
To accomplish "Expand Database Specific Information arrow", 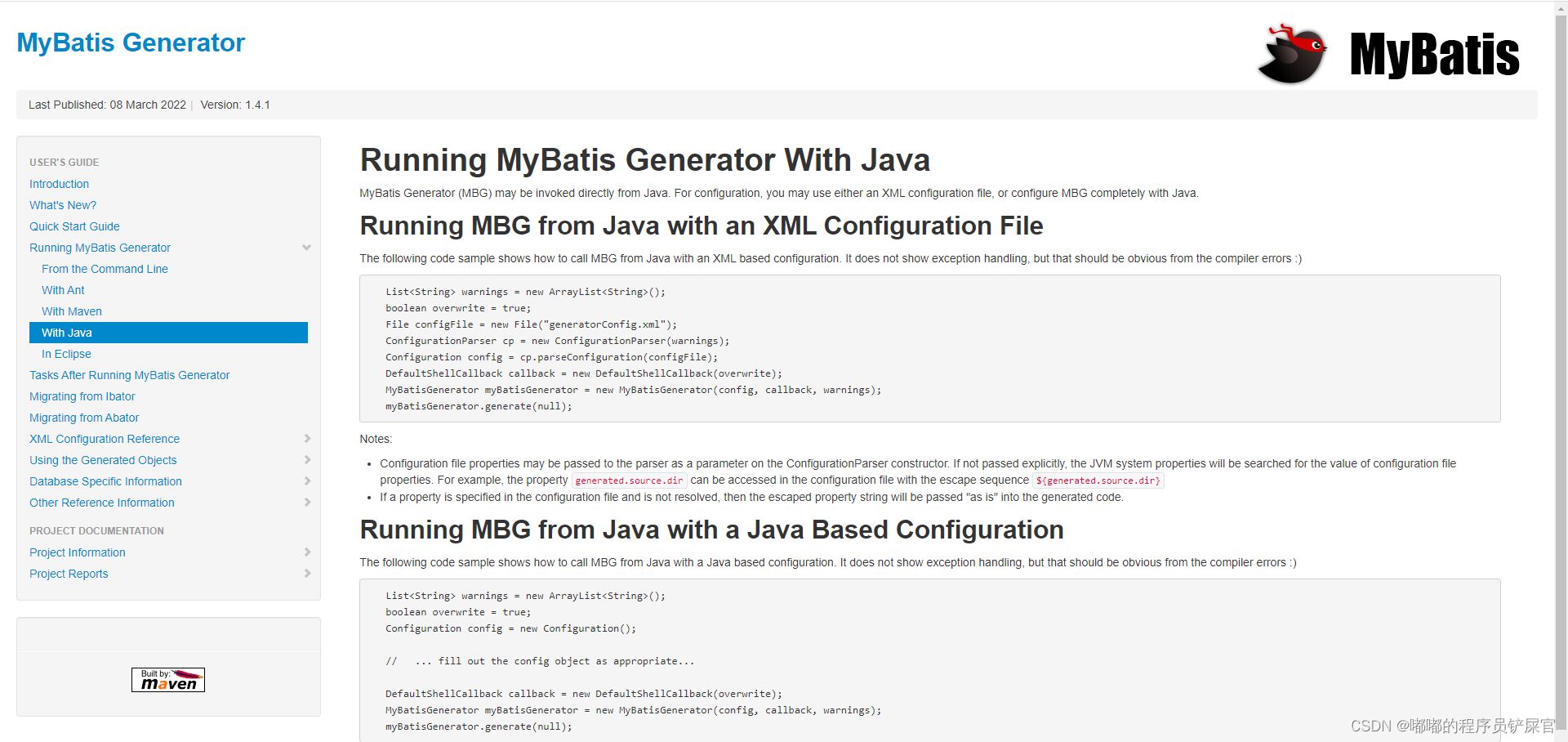I will click(307, 481).
